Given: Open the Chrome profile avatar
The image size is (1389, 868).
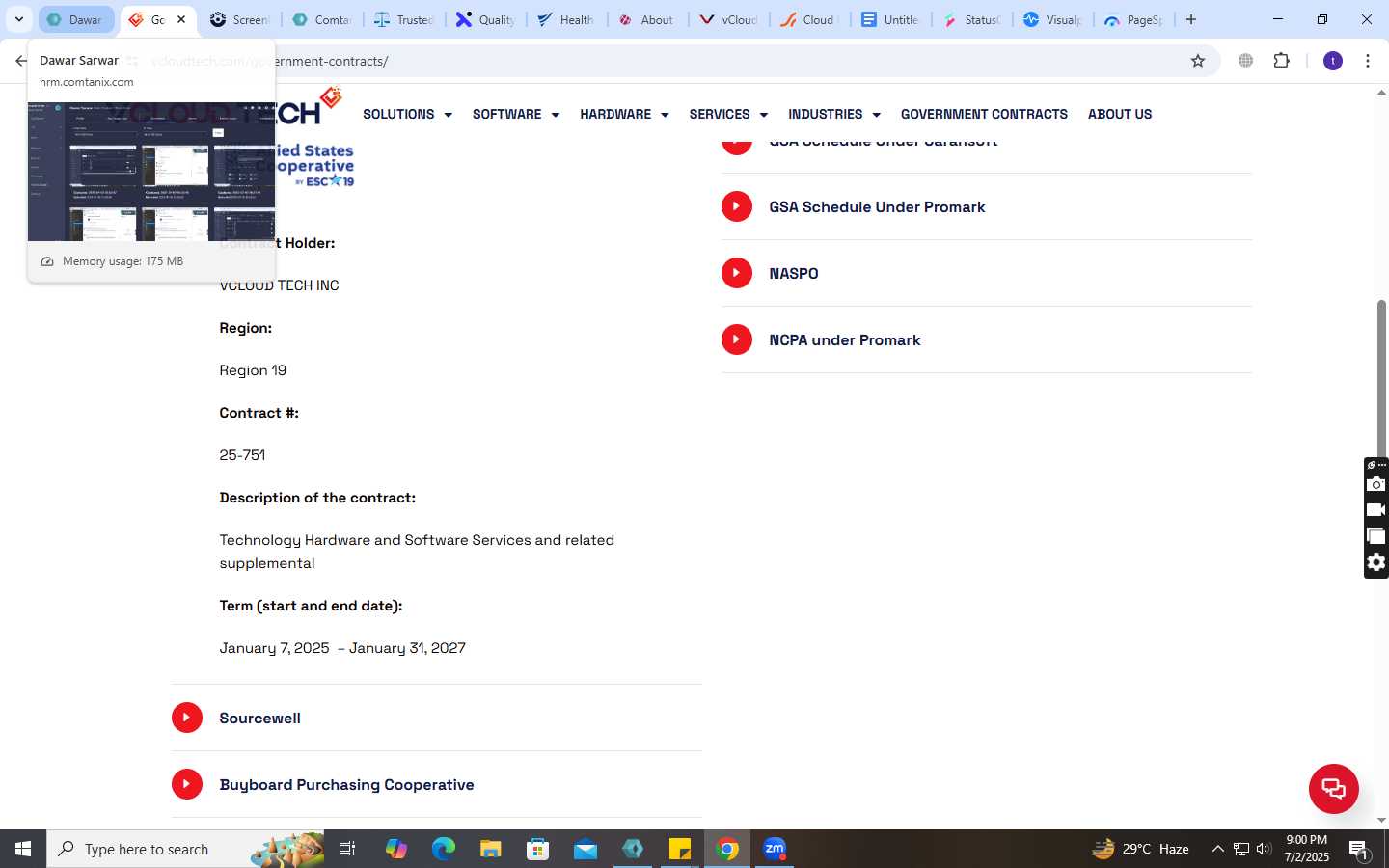Looking at the screenshot, I should coord(1333,61).
